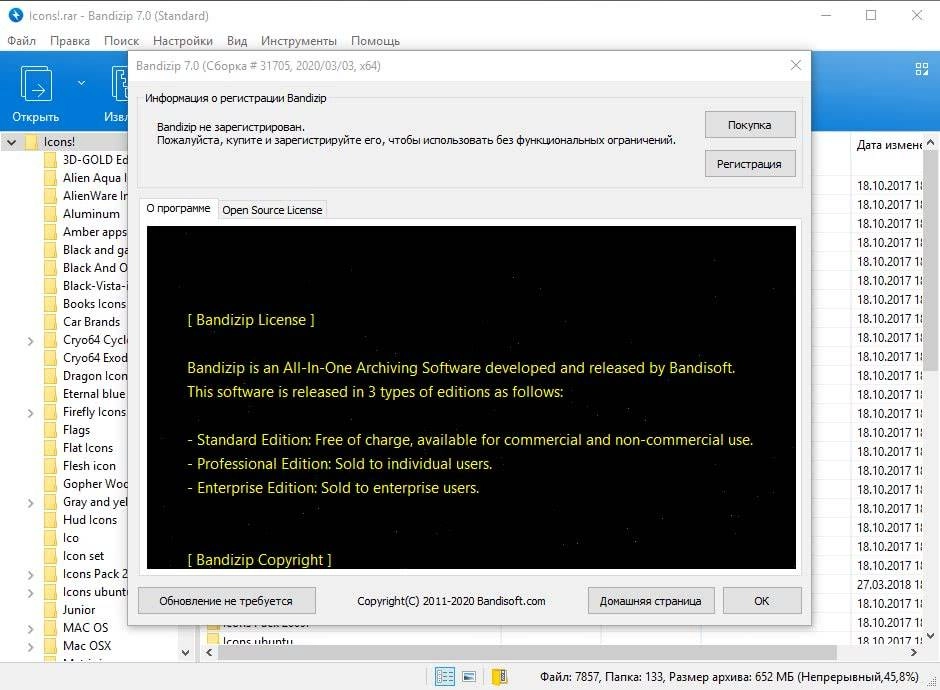Click the Обновление не требуется button

[227, 601]
